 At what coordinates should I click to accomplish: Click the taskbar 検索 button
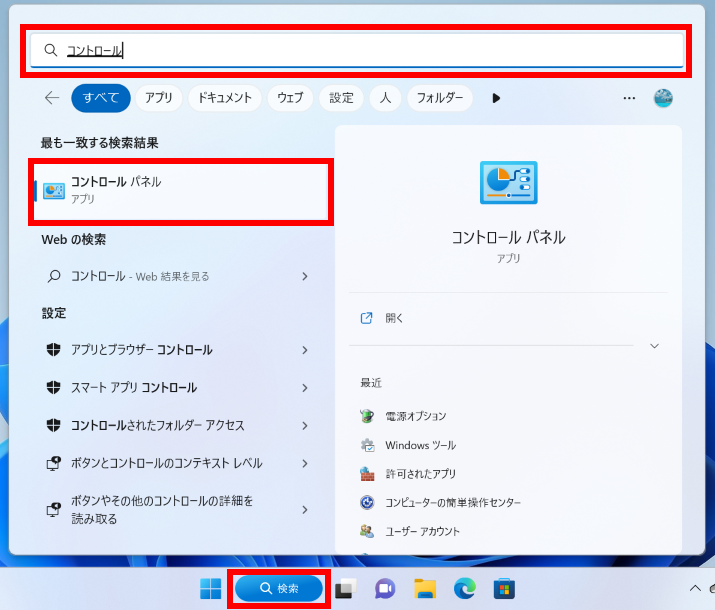coord(279,589)
